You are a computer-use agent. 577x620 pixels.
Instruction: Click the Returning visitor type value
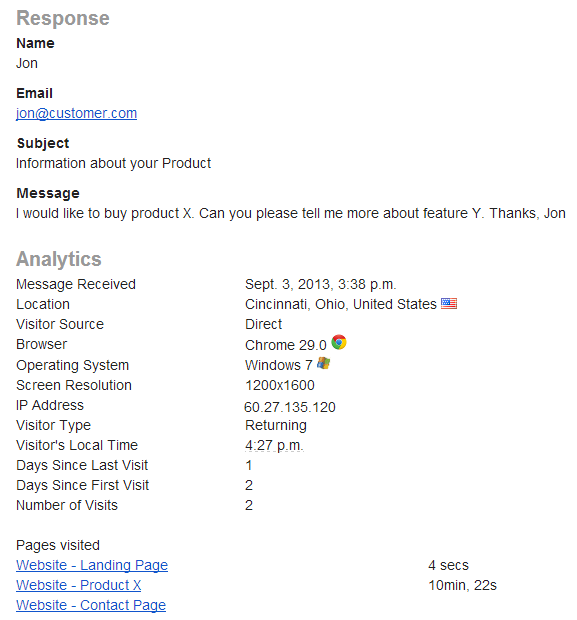(x=276, y=425)
